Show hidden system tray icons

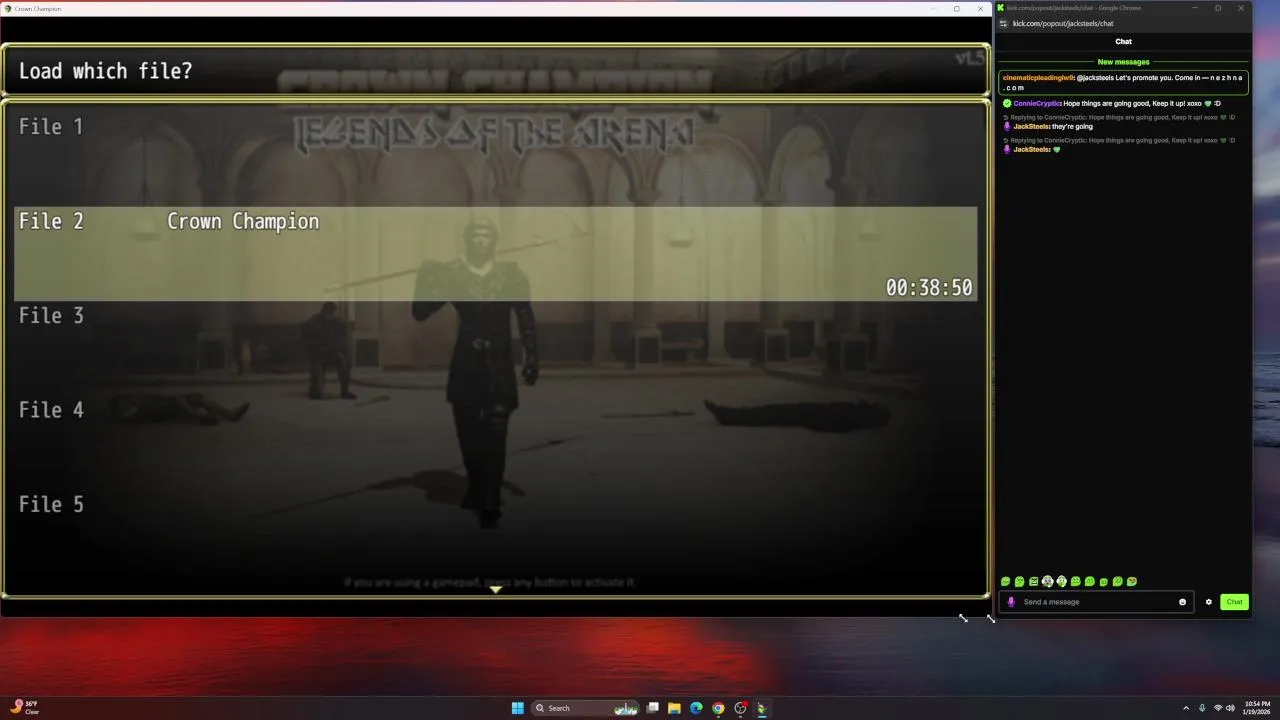(x=1186, y=708)
